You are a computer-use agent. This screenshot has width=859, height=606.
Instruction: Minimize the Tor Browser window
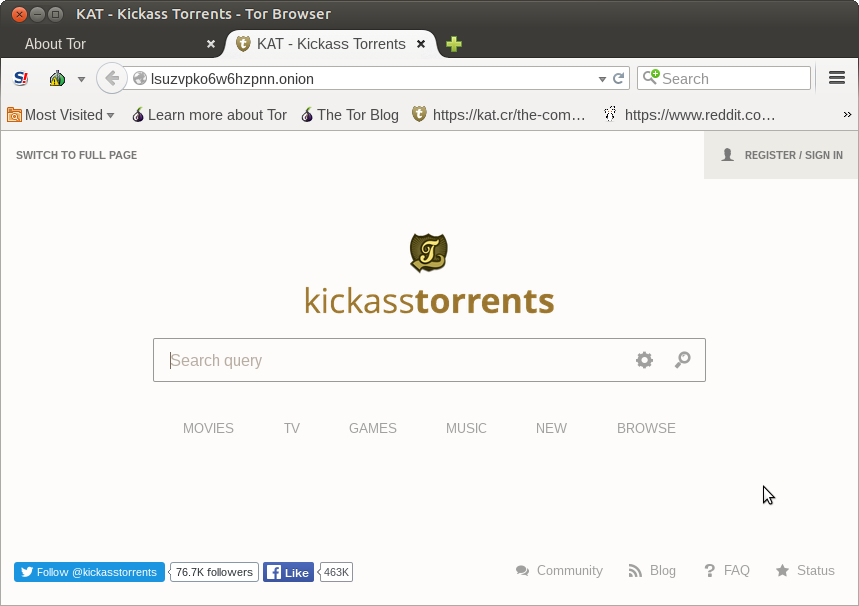(37, 14)
